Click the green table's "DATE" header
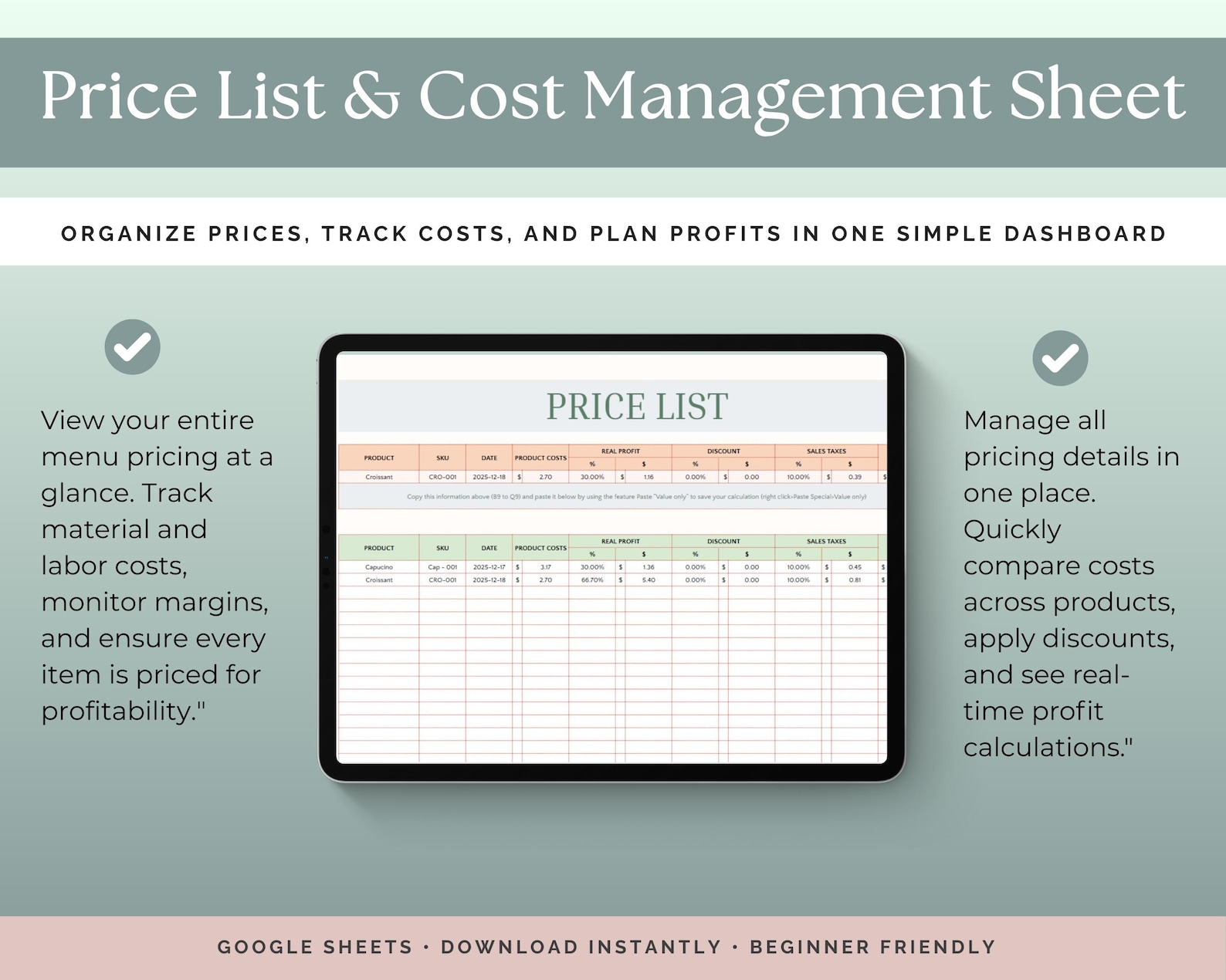This screenshot has height=980, width=1226. (x=489, y=548)
